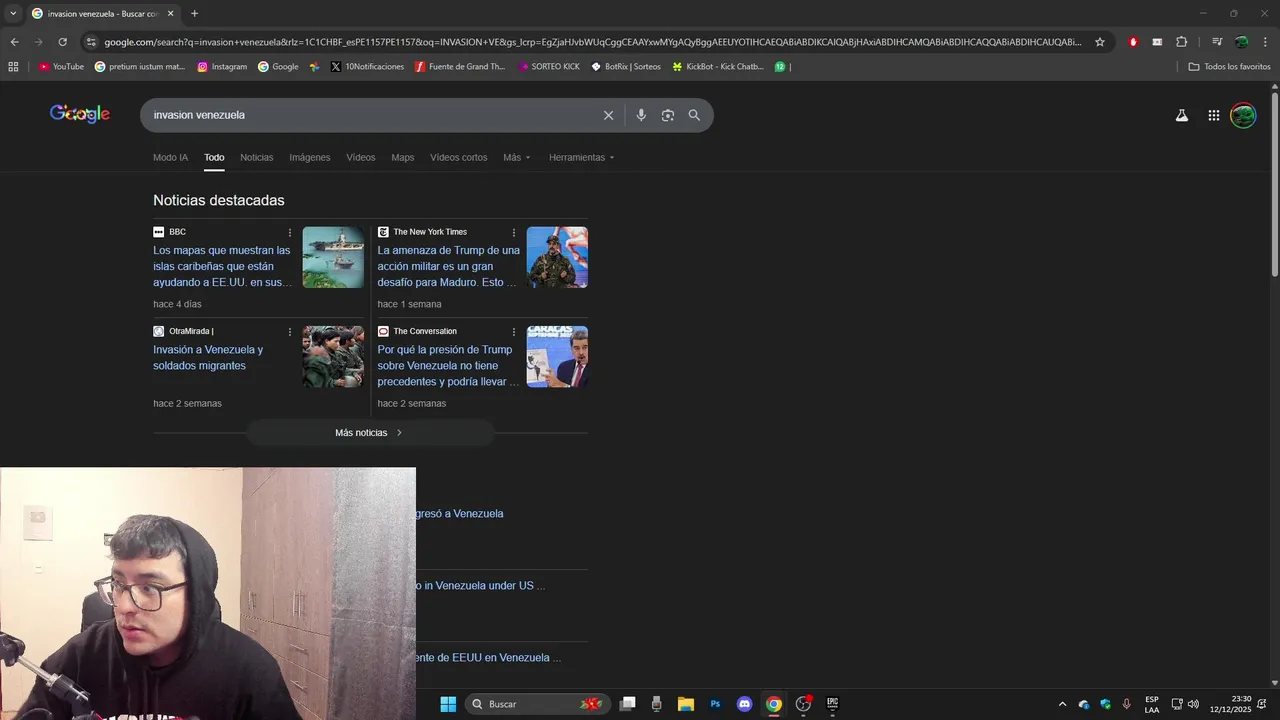Reload the page in Chrome

[x=62, y=42]
